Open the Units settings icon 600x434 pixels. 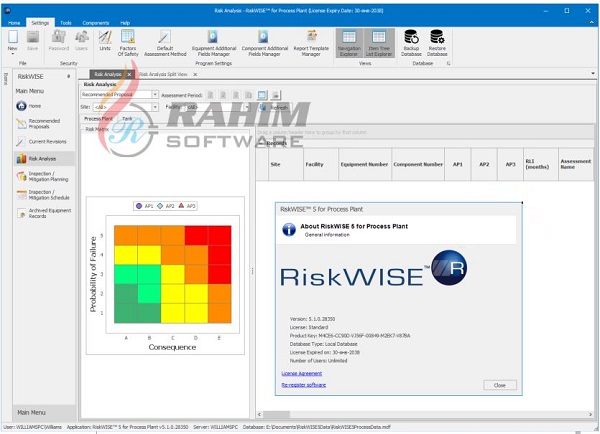[105, 41]
